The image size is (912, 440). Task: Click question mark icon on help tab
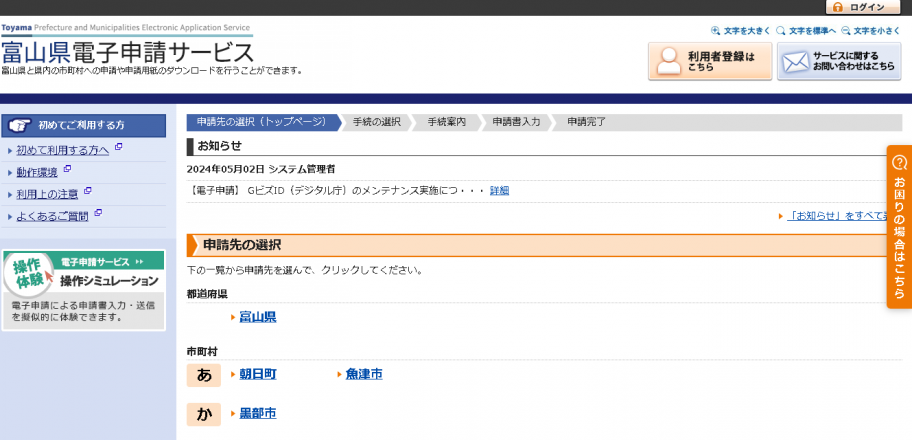click(899, 162)
